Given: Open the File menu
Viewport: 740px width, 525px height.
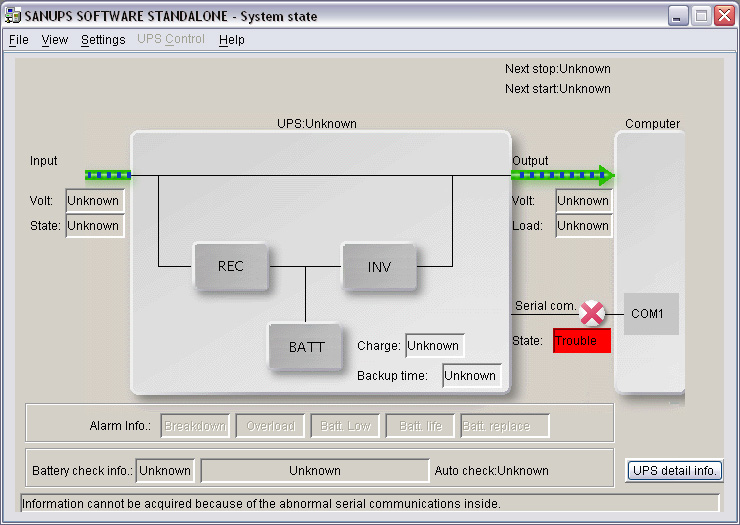Looking at the screenshot, I should pos(19,40).
